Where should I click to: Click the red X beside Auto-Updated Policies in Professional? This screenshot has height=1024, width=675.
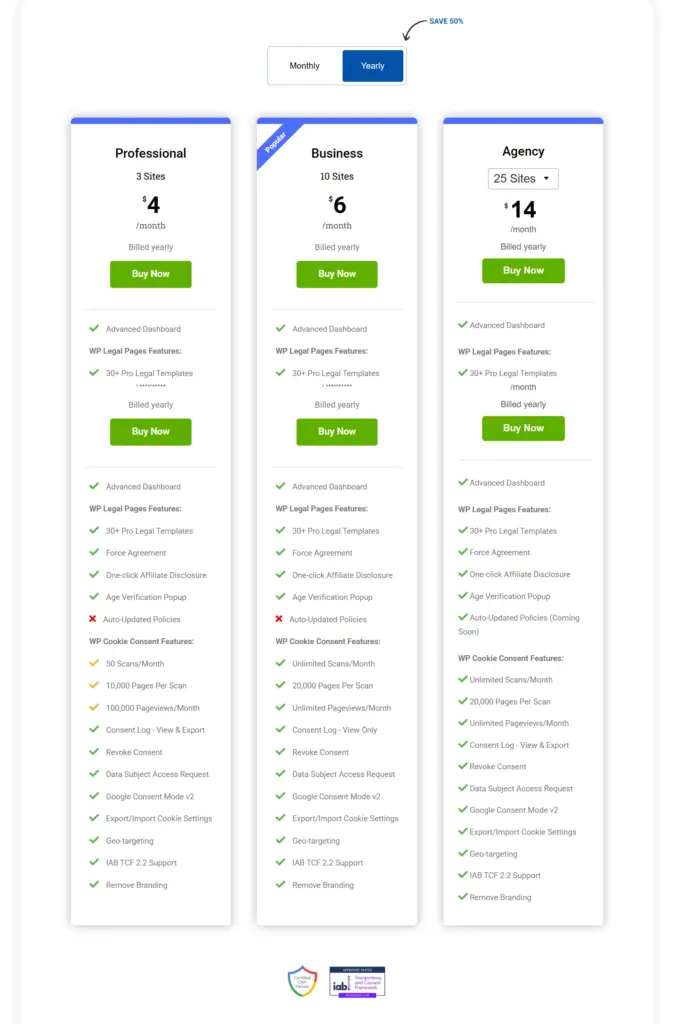(x=94, y=618)
